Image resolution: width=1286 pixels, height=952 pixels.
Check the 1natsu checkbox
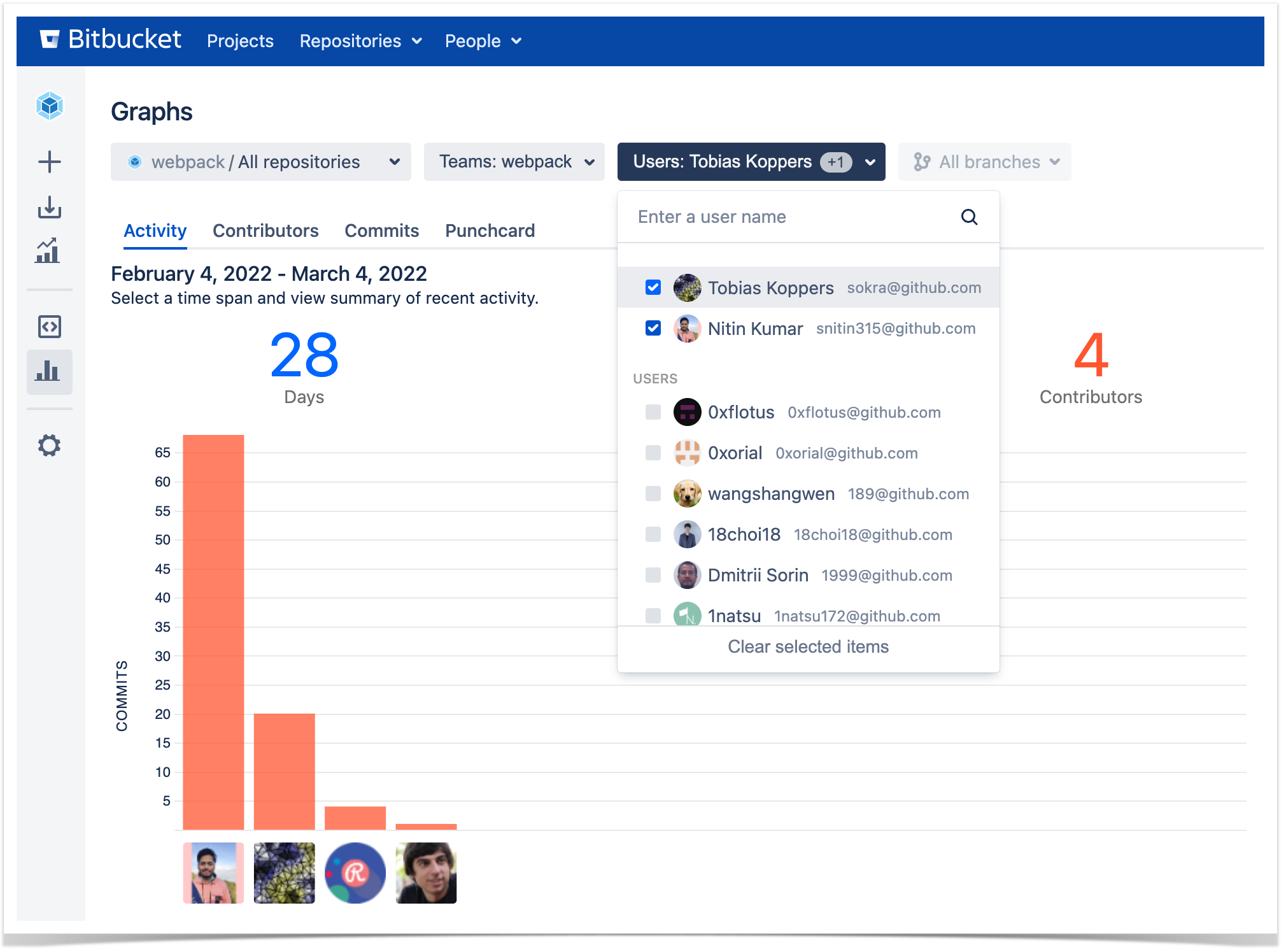tap(653, 616)
